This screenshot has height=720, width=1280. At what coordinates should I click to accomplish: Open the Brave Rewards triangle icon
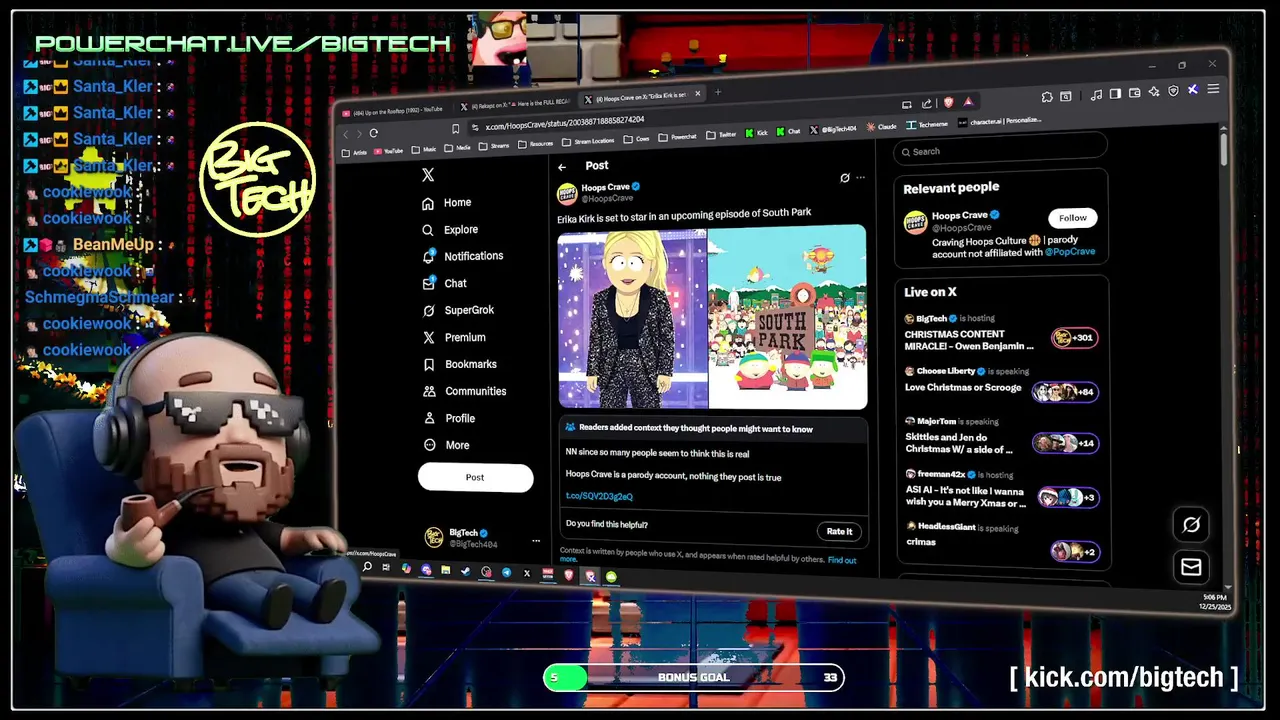point(968,102)
